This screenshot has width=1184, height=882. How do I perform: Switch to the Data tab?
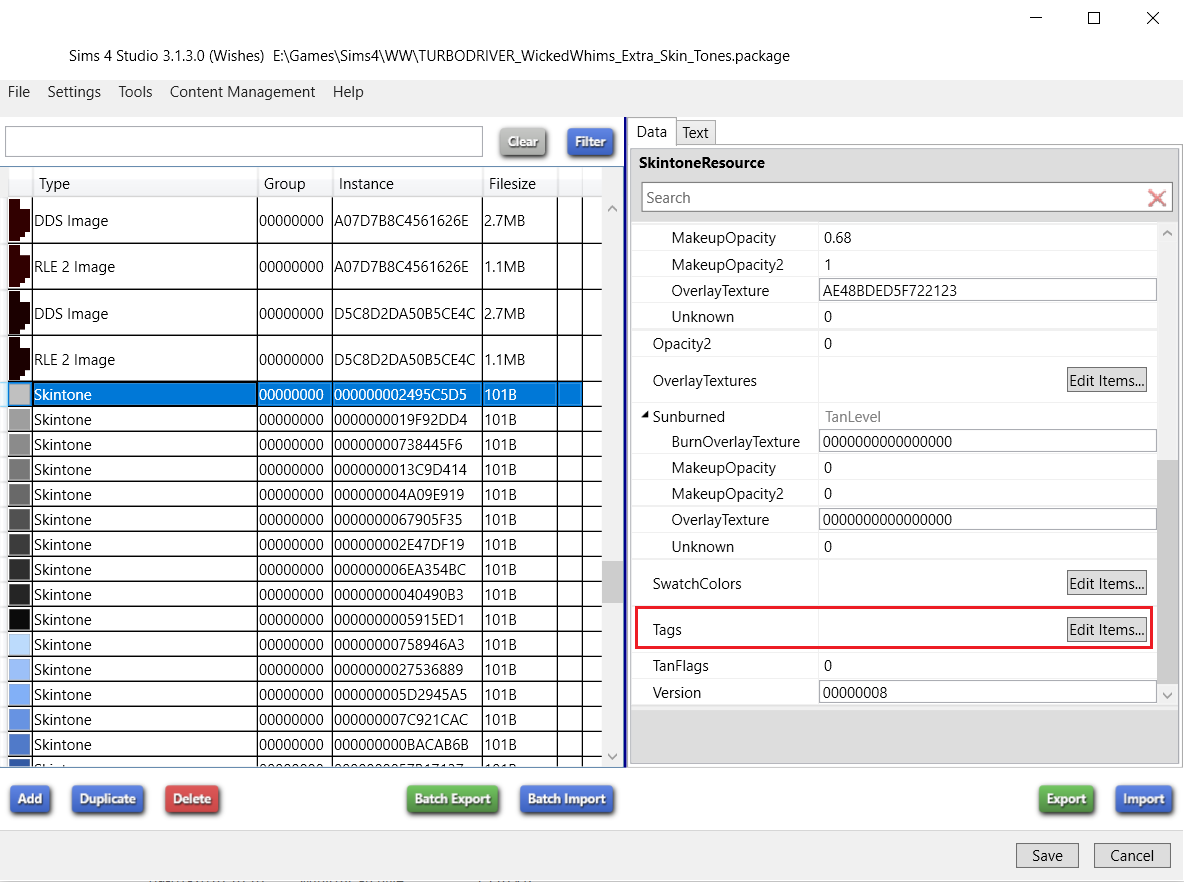(652, 132)
